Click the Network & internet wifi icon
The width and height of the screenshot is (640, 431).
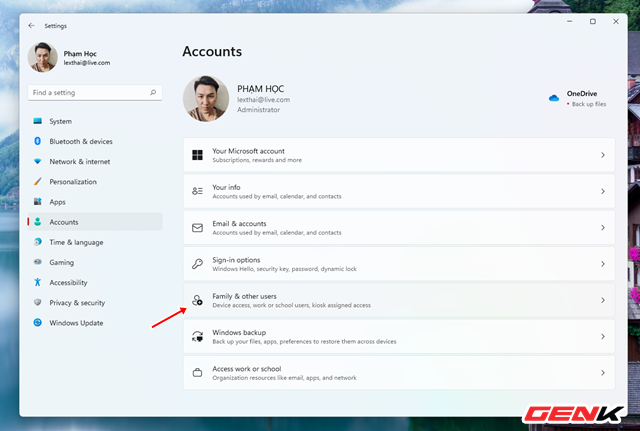tap(38, 162)
